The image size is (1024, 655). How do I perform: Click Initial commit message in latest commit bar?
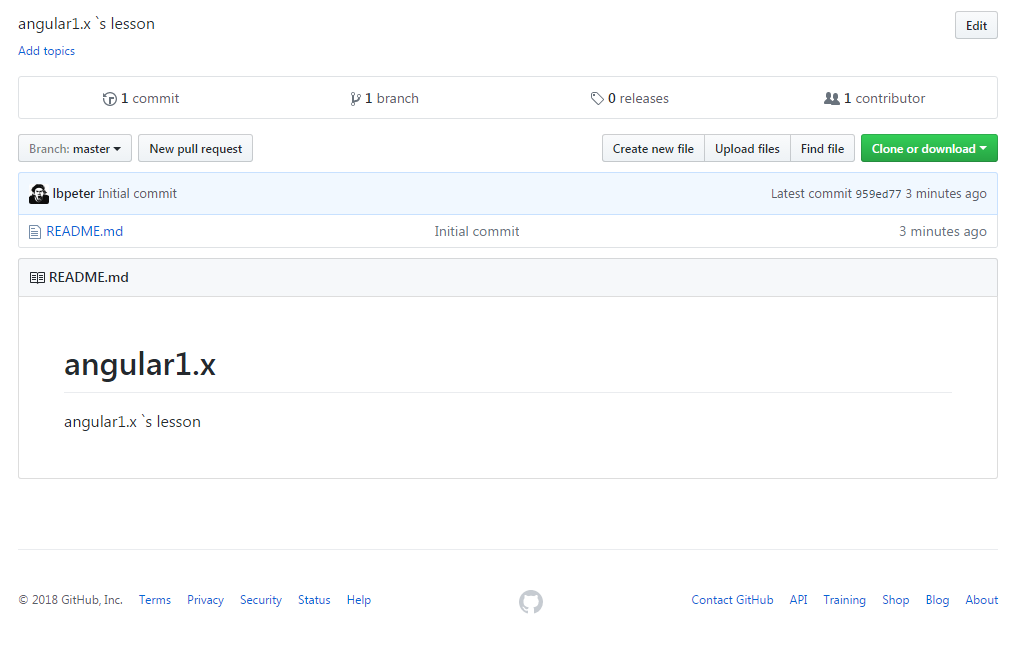[x=137, y=194]
